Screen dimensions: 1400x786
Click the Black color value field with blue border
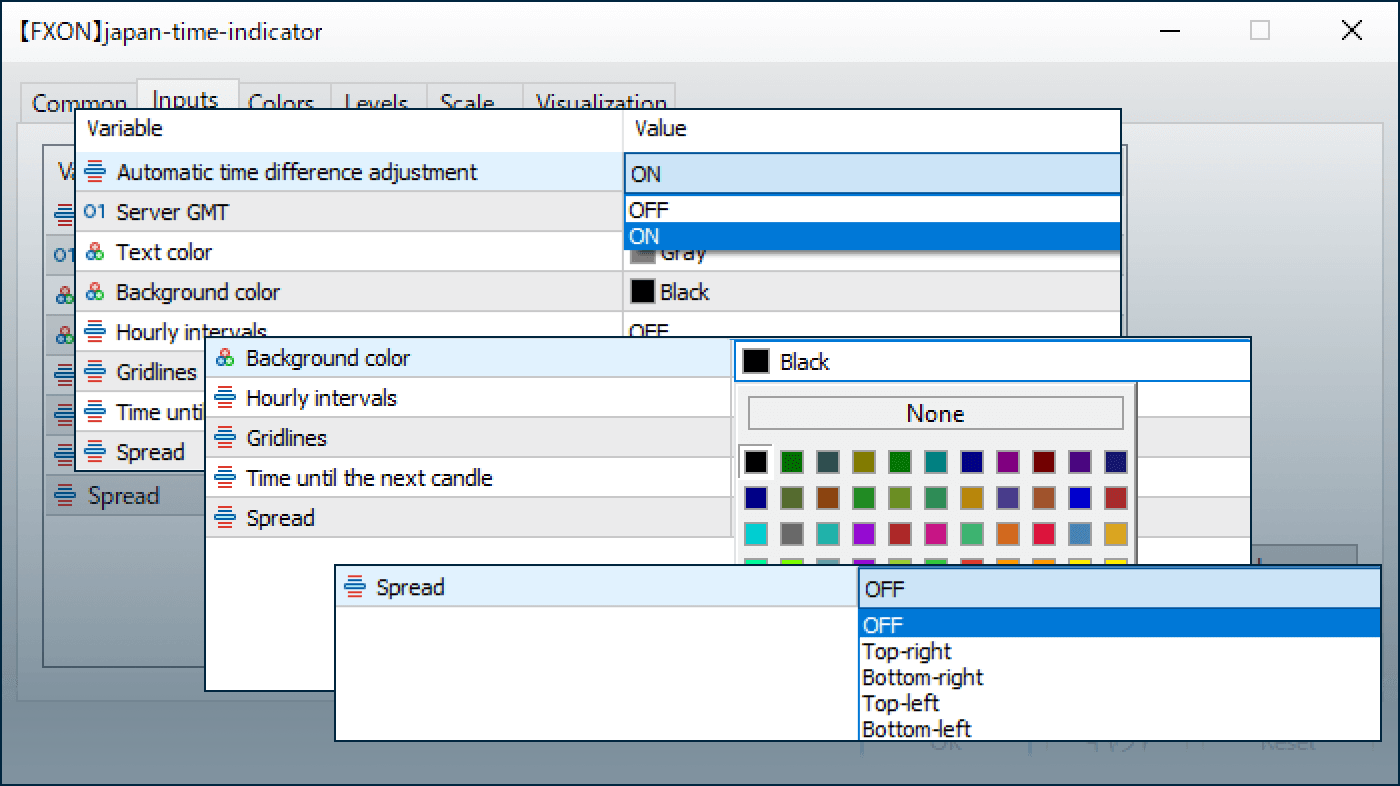tap(992, 361)
